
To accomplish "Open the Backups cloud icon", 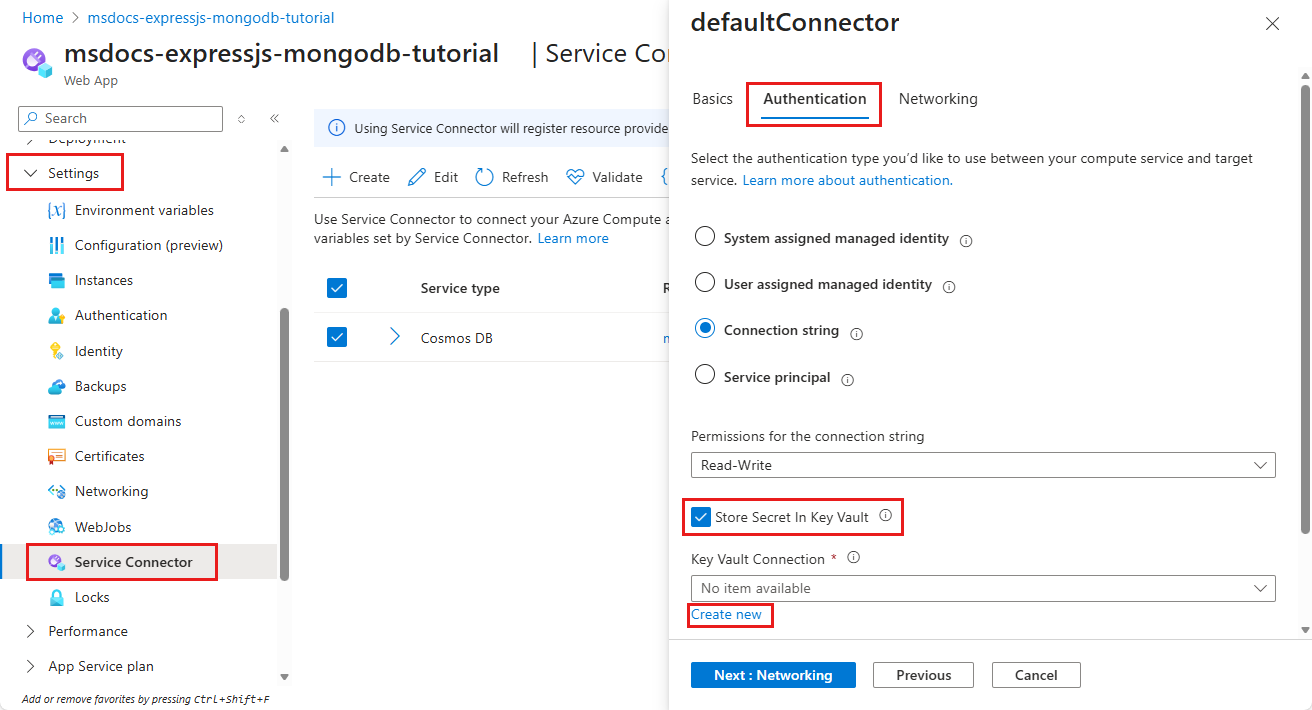I will pos(56,386).
